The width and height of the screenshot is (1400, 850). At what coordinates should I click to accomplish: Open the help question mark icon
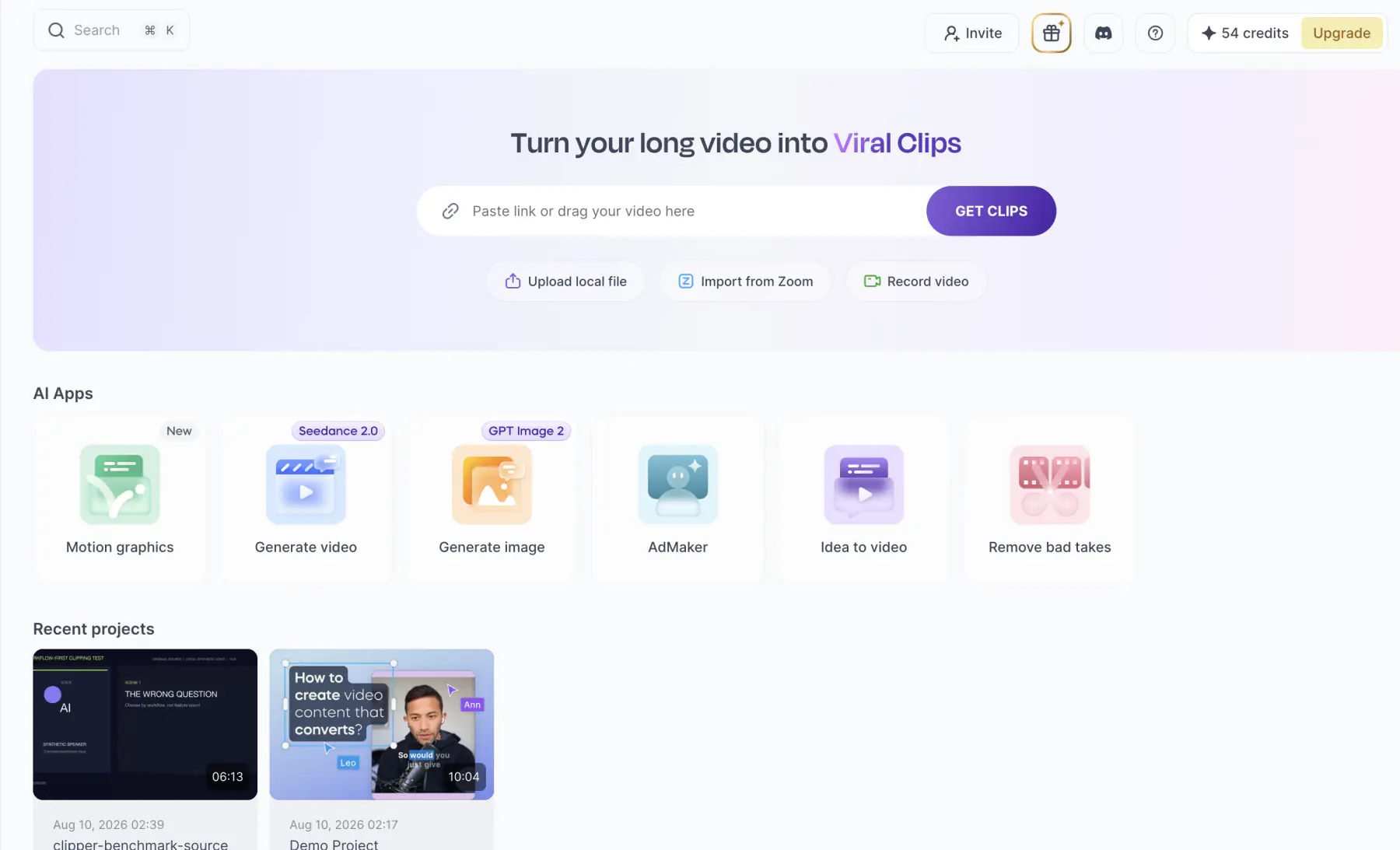(1155, 33)
